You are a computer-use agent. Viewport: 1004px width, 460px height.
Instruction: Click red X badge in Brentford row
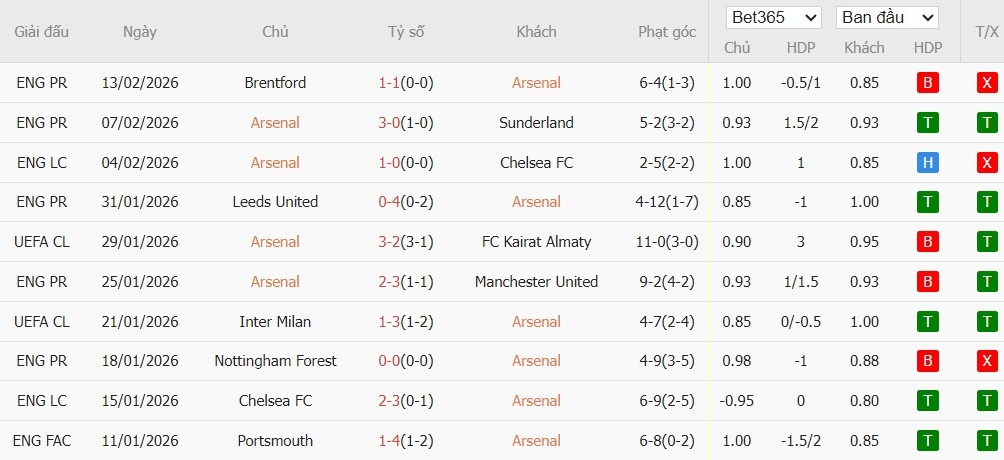987,83
